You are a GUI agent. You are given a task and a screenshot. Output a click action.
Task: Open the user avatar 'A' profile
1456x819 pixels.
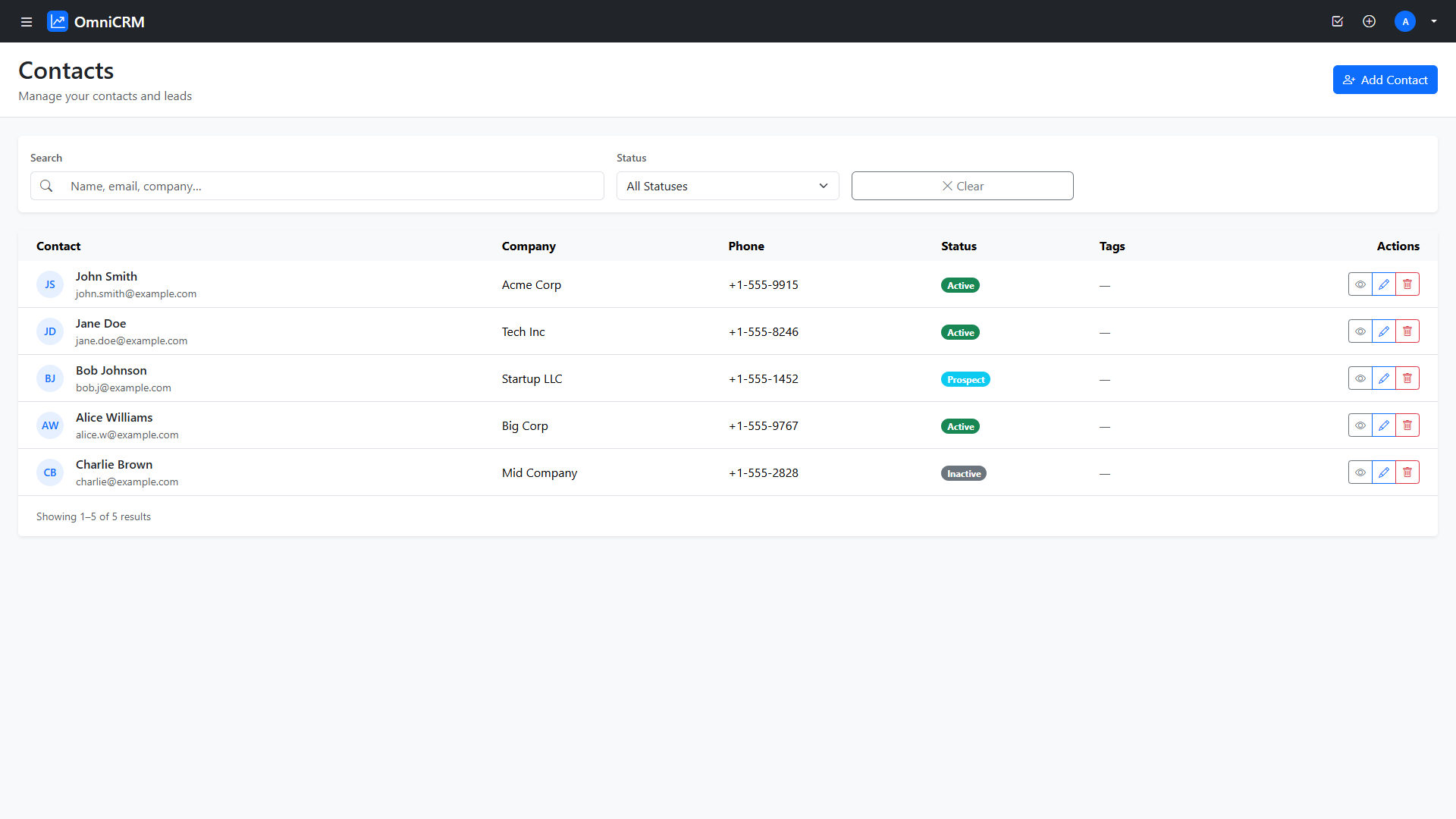1405,21
